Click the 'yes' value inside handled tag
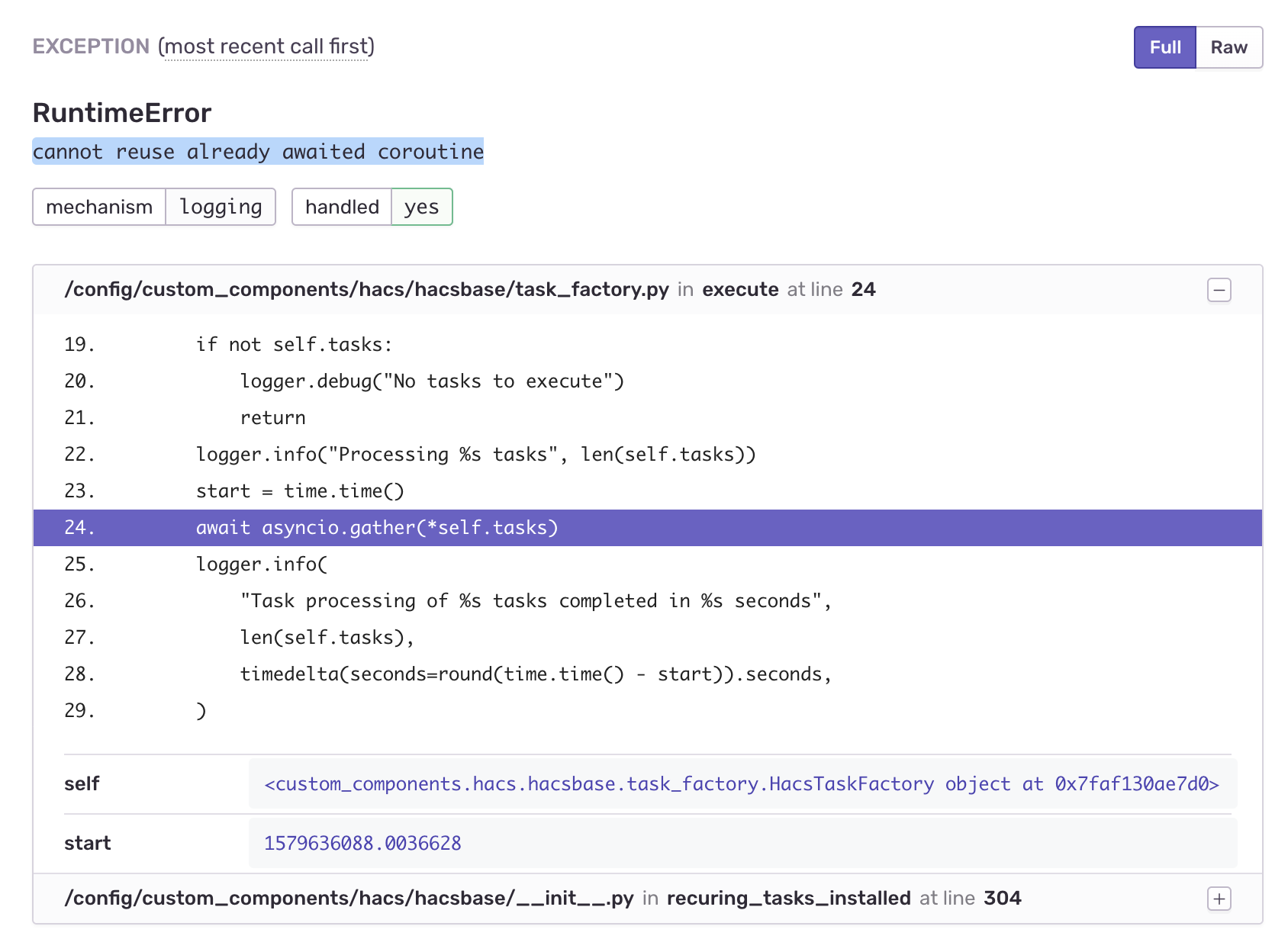Screen dimensions: 1288x952 point(421,207)
